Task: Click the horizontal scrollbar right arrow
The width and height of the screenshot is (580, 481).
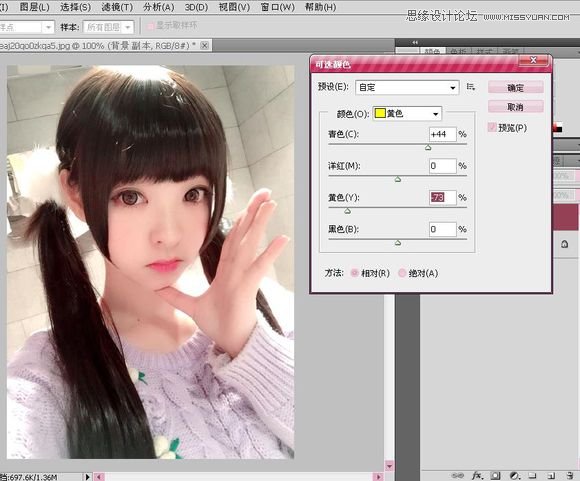Action: tap(378, 477)
